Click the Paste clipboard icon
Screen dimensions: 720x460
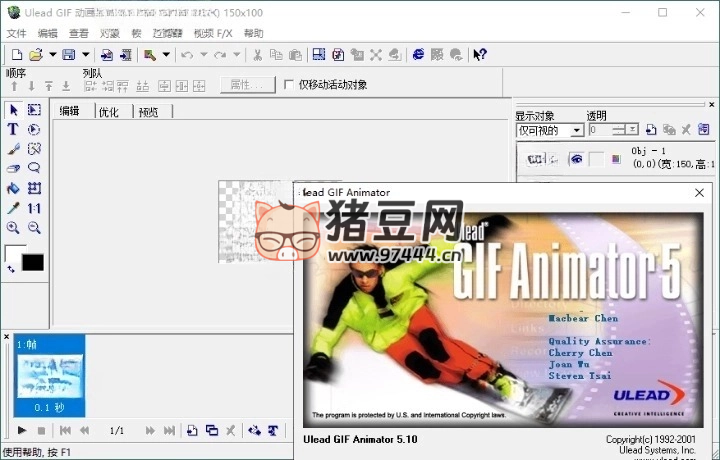[x=295, y=55]
